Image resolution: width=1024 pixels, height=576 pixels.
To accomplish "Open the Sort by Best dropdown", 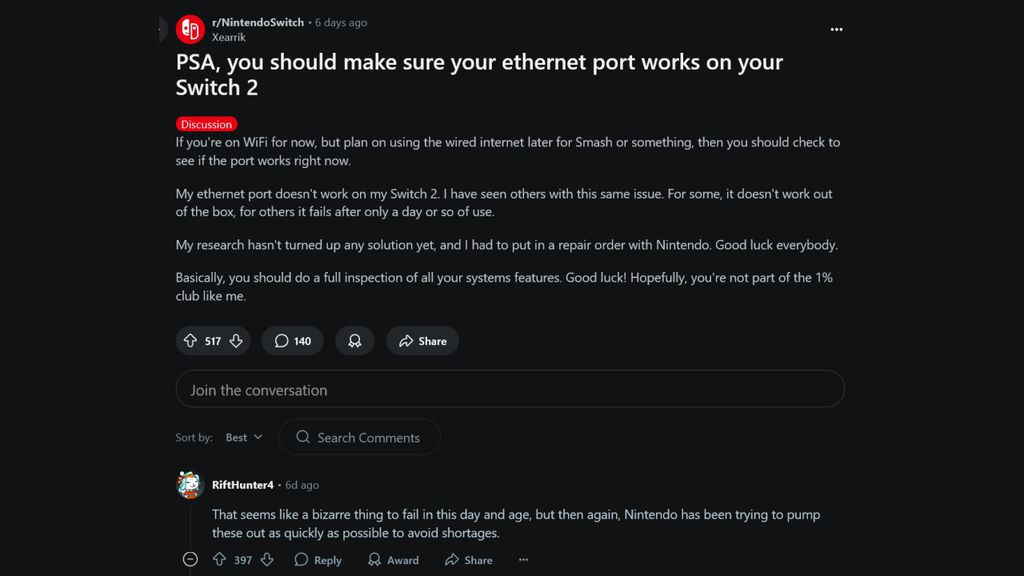I will coord(243,437).
